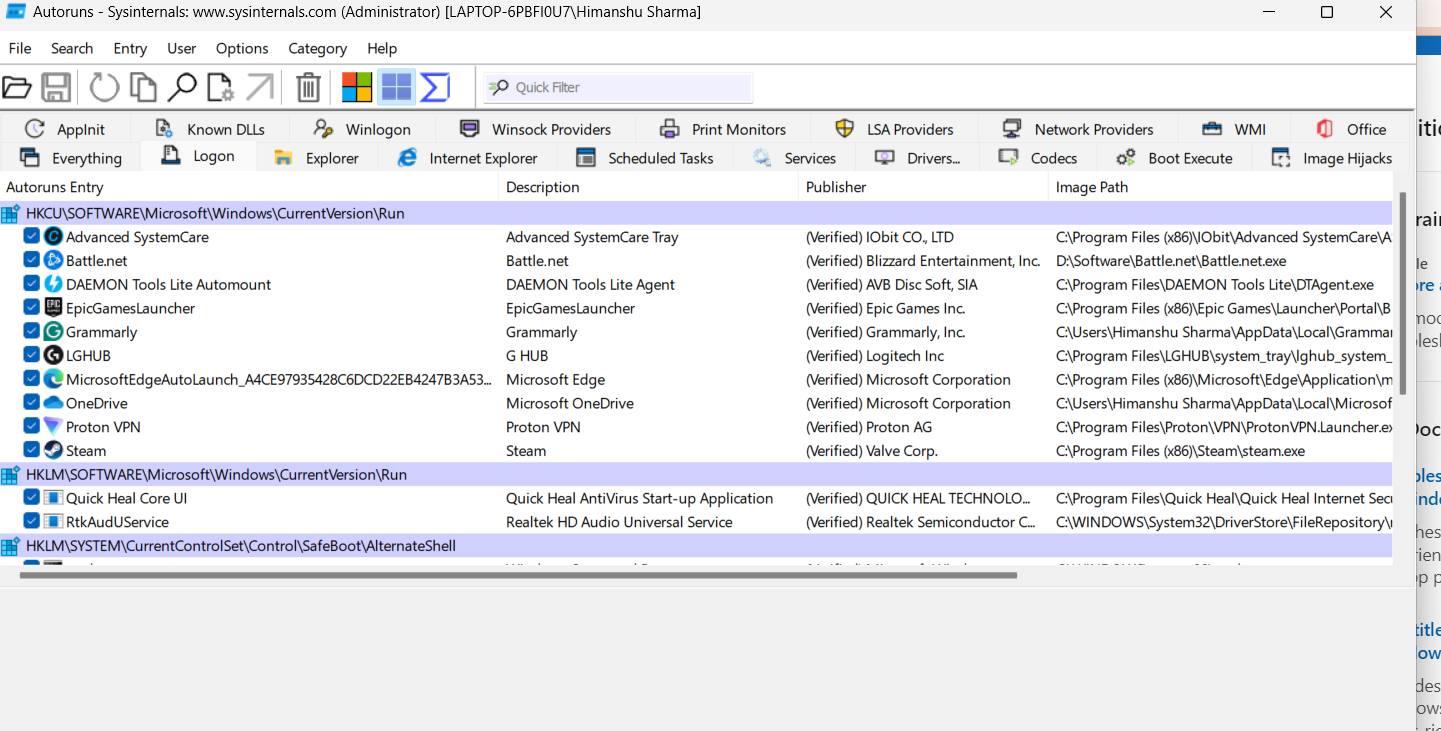Click the Refresh circular arrow icon
This screenshot has width=1441, height=731.
pyautogui.click(x=104, y=87)
